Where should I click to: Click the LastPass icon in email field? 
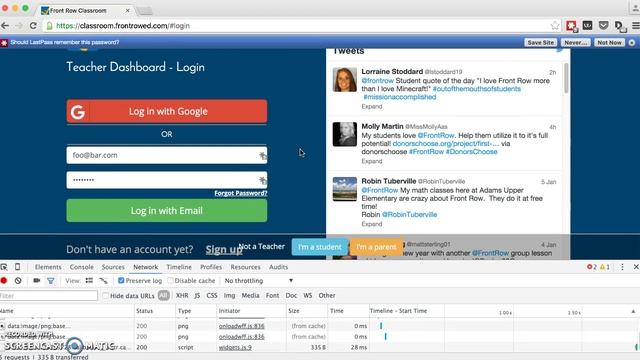(262, 156)
